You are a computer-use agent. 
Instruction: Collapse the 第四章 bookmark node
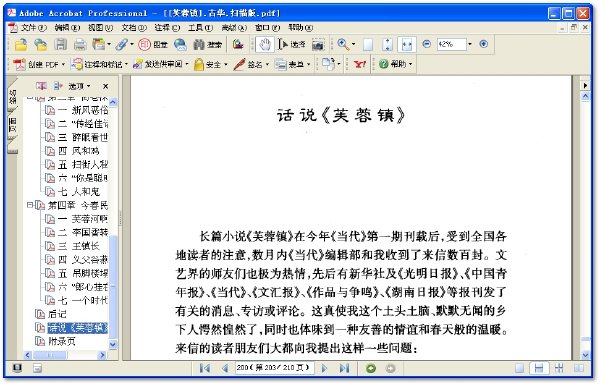click(x=29, y=205)
